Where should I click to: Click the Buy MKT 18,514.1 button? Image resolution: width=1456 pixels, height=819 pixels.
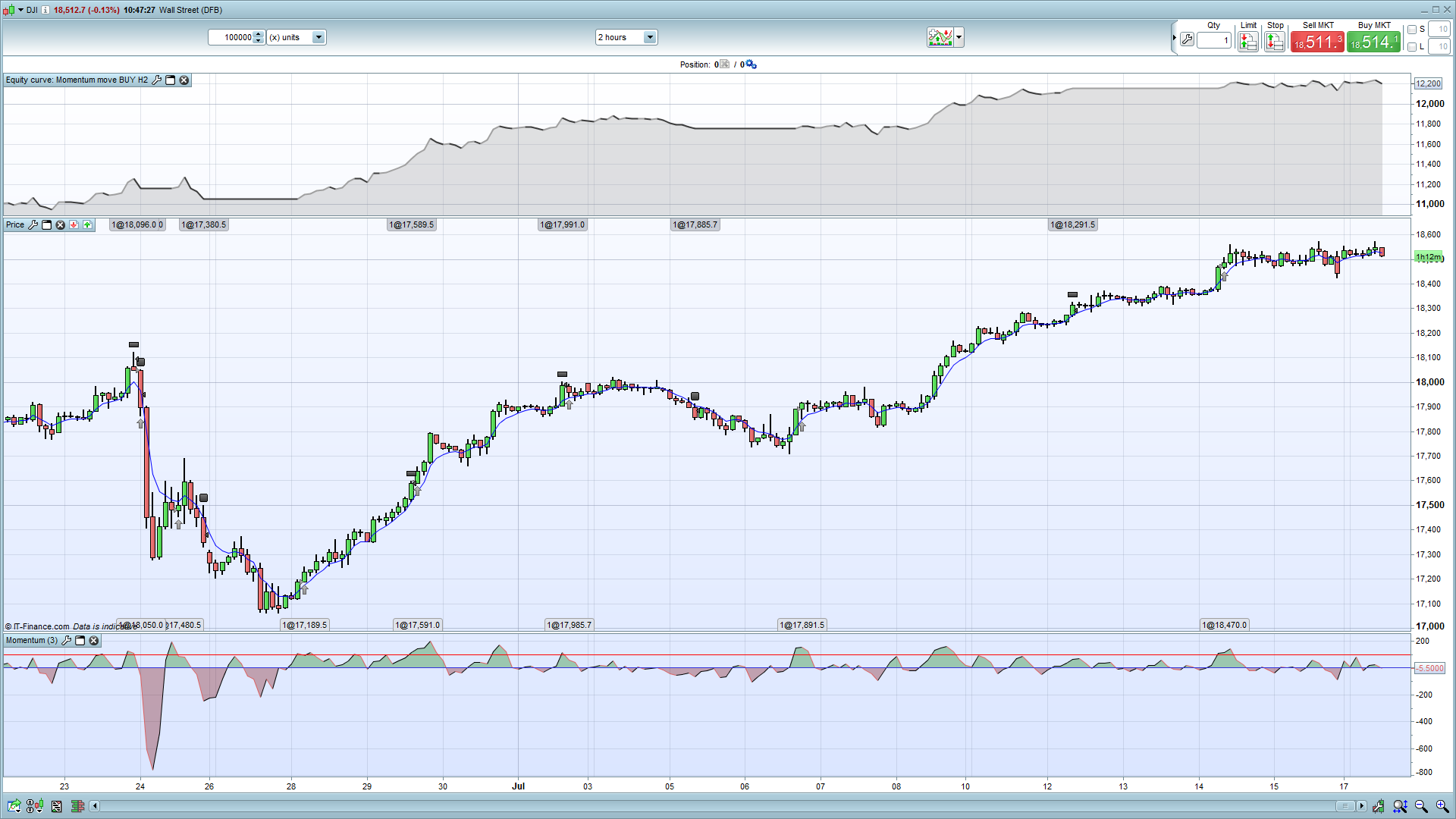point(1374,42)
